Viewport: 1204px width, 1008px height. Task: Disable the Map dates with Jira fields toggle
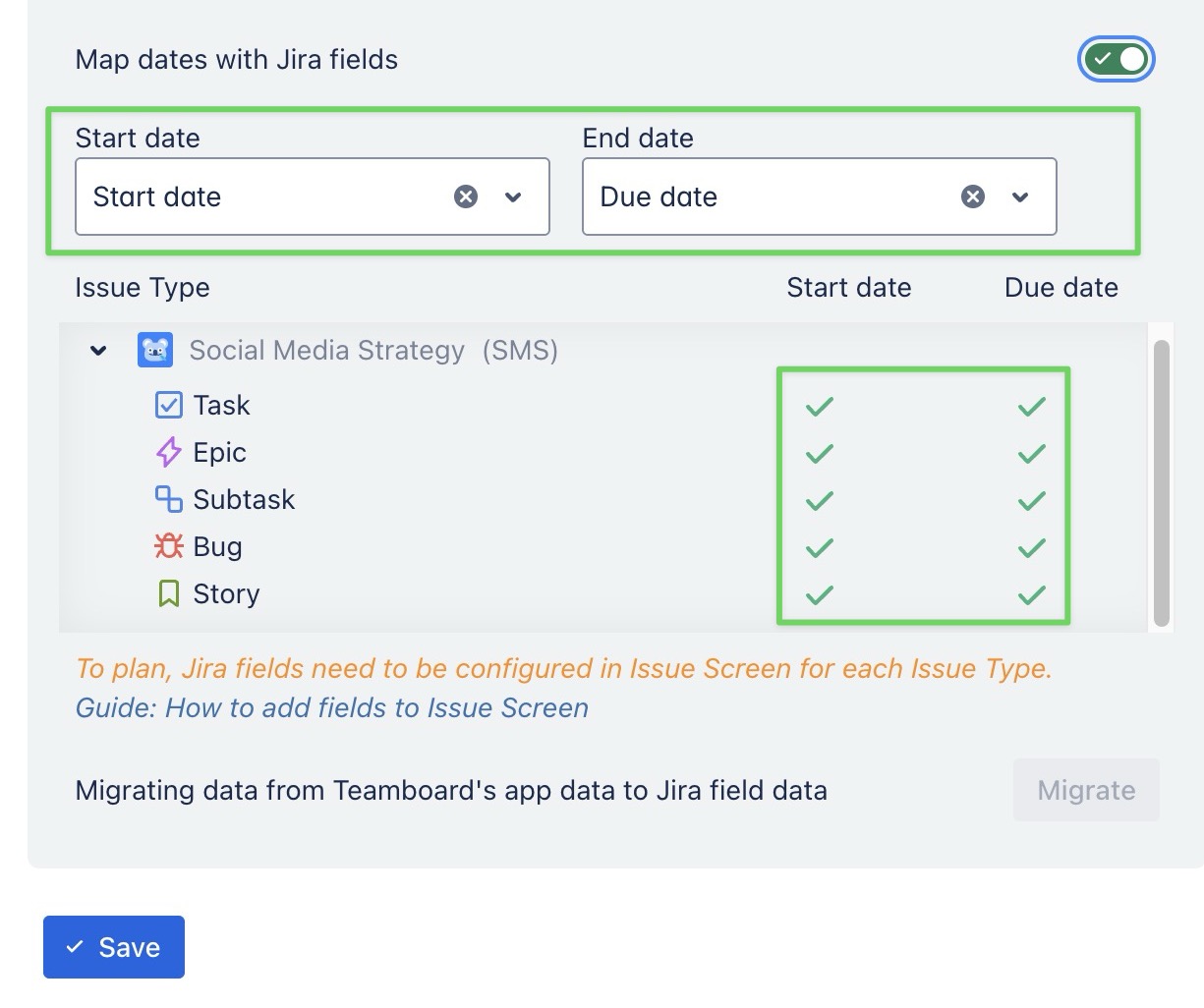(1116, 59)
